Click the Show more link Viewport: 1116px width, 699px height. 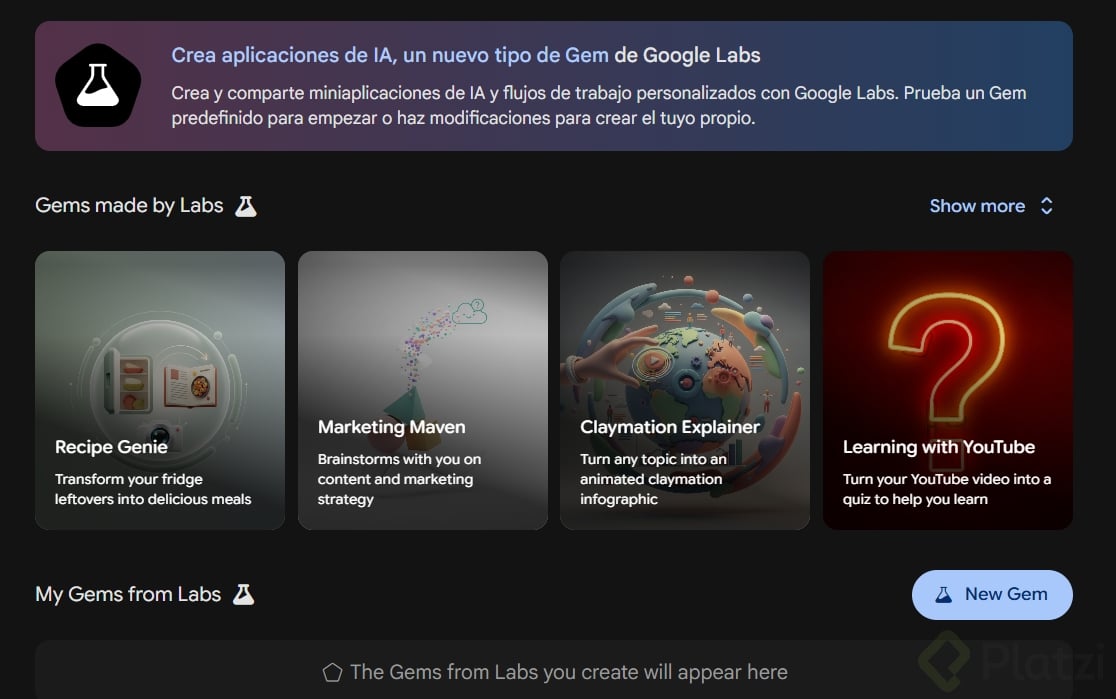977,206
